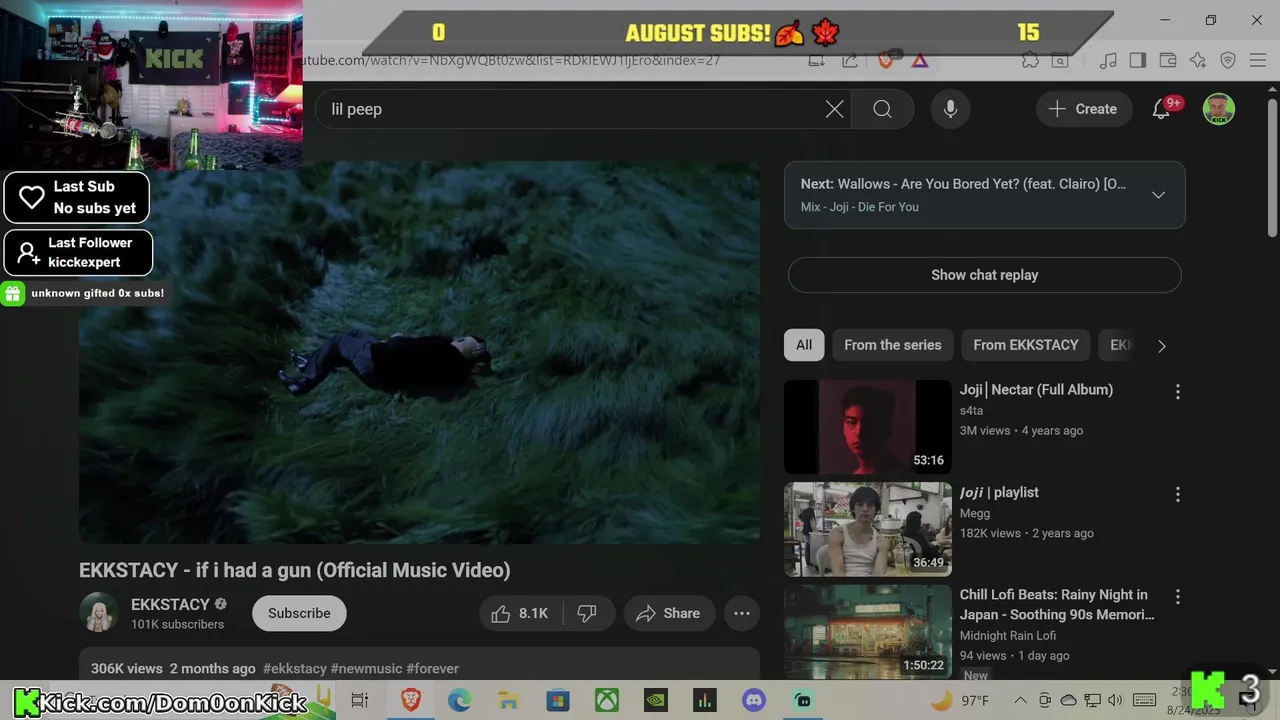Click the Brave VPN shield icon

pos(1228,61)
